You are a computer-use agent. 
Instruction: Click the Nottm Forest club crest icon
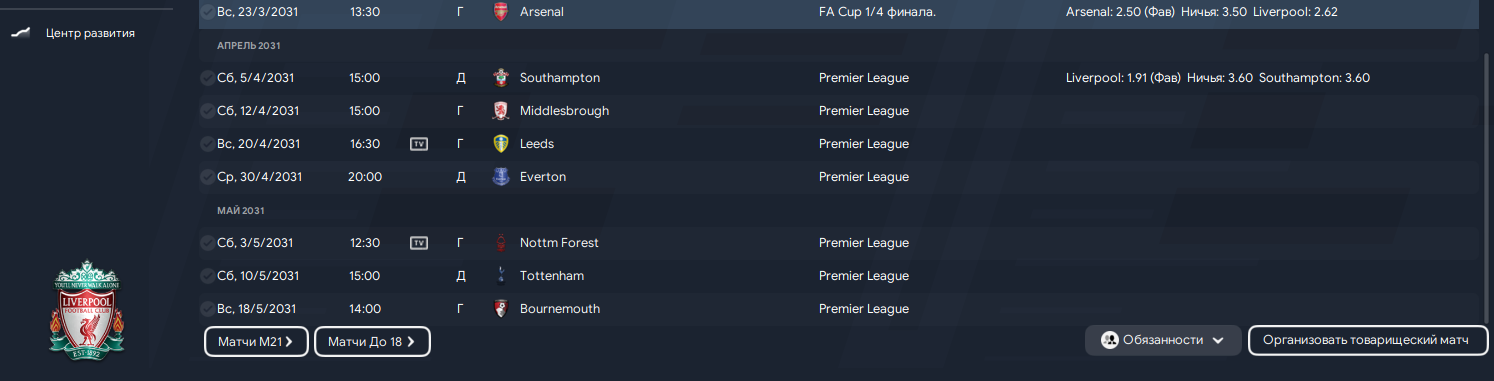tap(501, 243)
